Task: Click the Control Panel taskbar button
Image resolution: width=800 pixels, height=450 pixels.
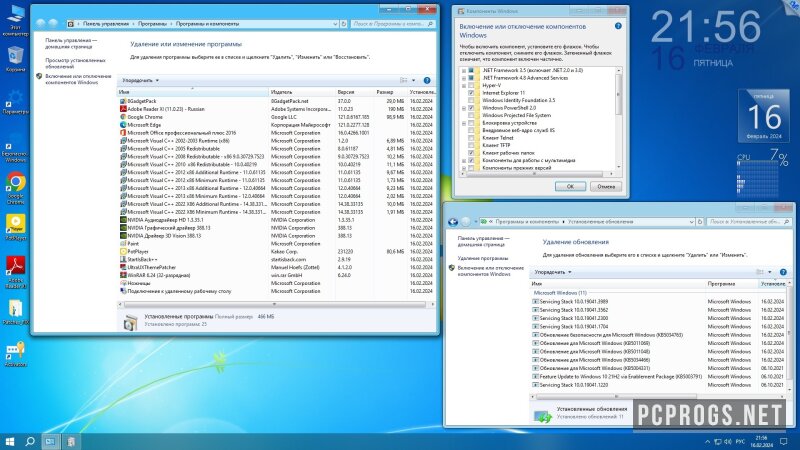Action: (x=50, y=441)
